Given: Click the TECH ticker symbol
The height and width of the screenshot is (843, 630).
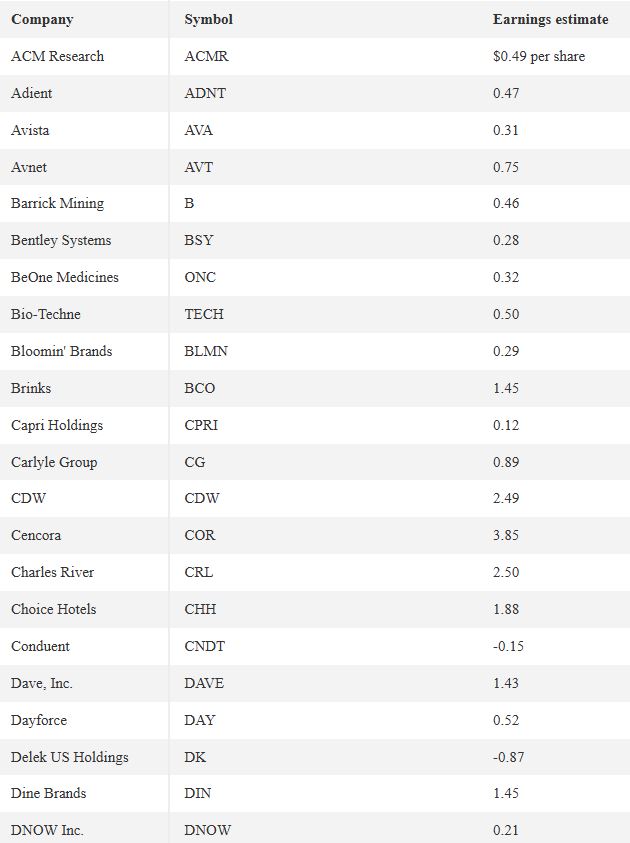Looking at the screenshot, I should 204,314.
